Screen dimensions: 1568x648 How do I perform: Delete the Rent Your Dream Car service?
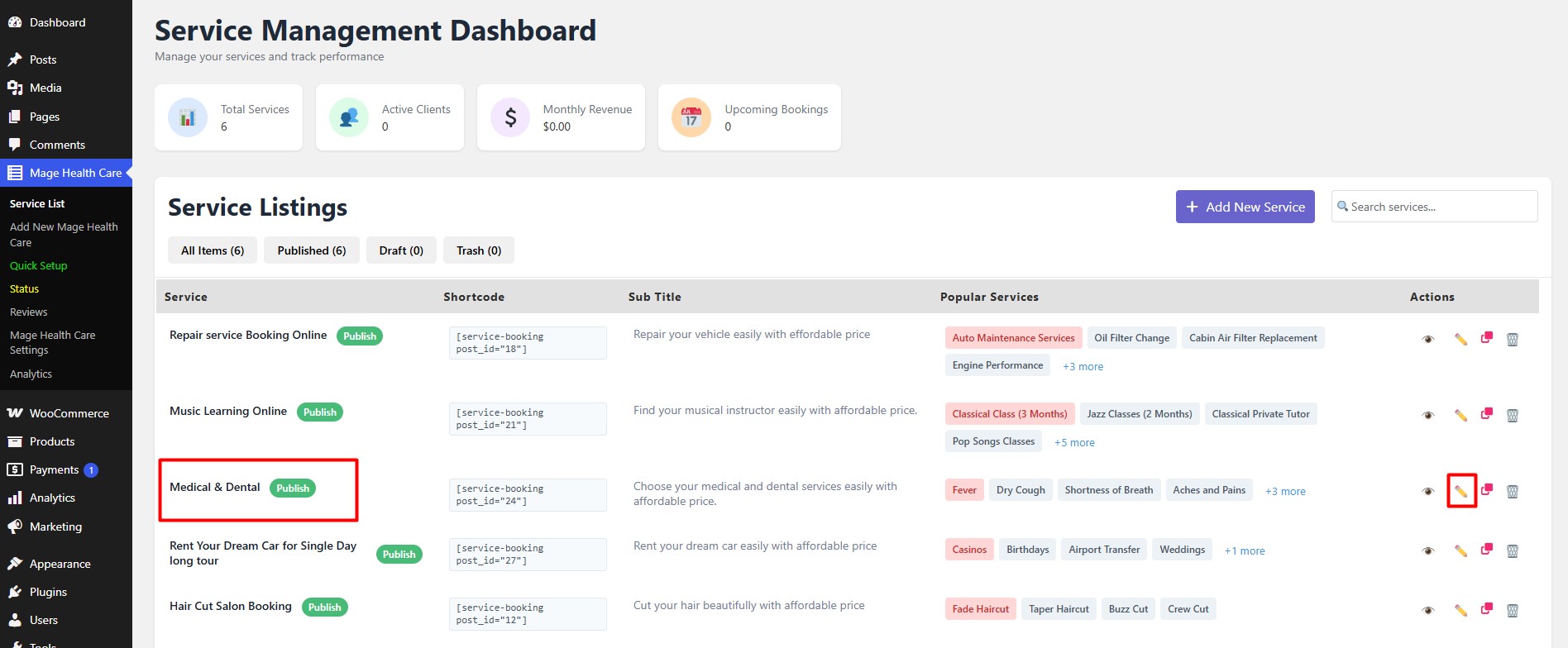1512,550
